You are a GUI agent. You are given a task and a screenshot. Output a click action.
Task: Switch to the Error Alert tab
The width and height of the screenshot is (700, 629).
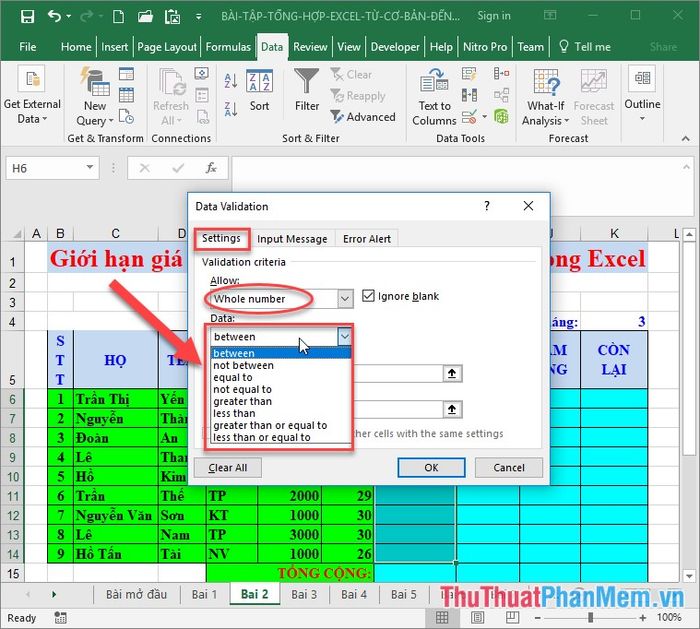(367, 239)
